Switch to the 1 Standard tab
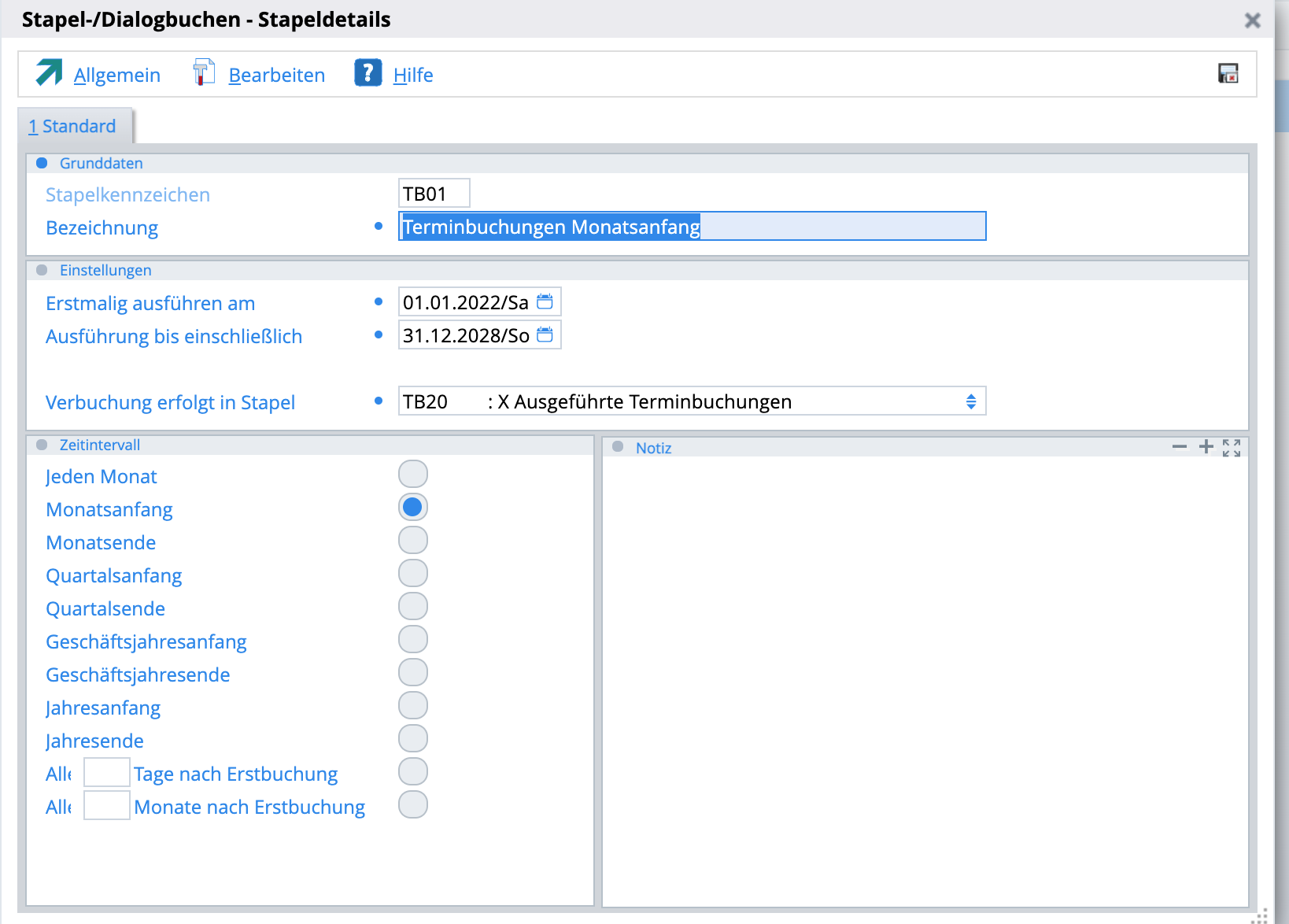1289x924 pixels. [72, 127]
